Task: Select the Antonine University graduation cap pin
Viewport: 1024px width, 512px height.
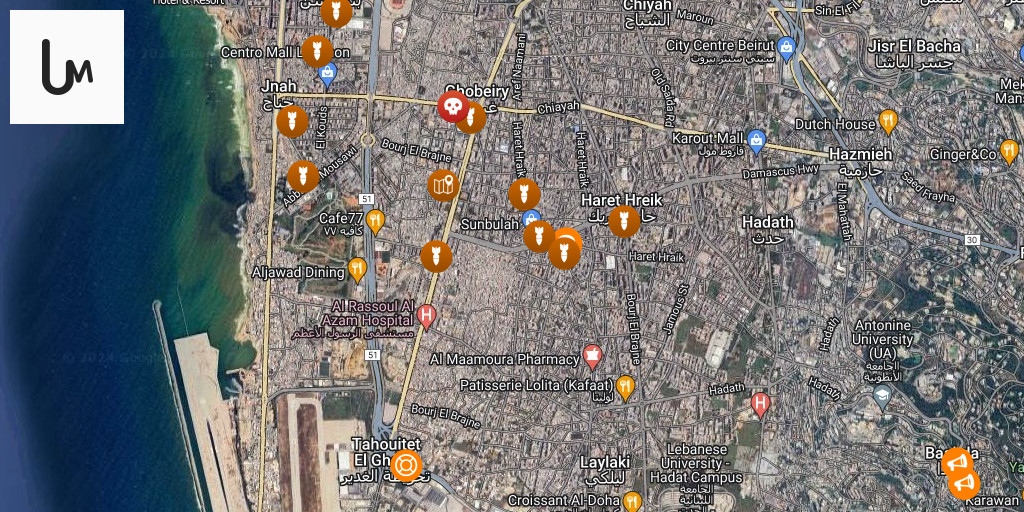Action: coord(882,396)
